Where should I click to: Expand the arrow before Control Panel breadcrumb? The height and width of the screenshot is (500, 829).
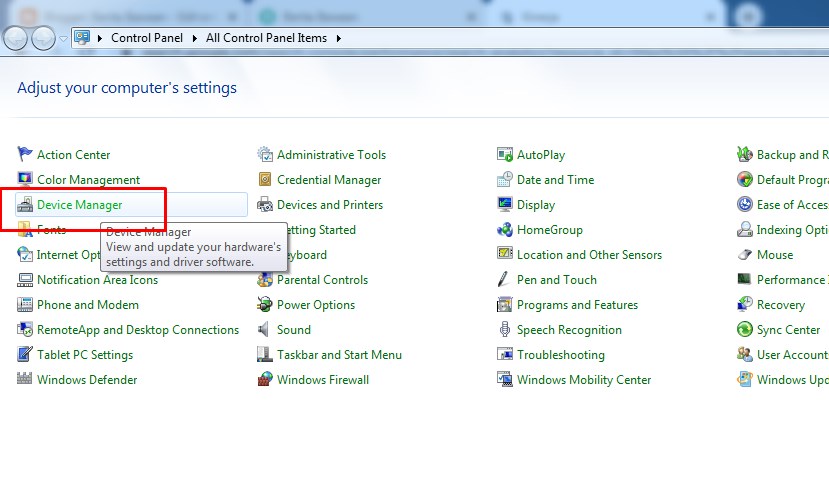99,38
